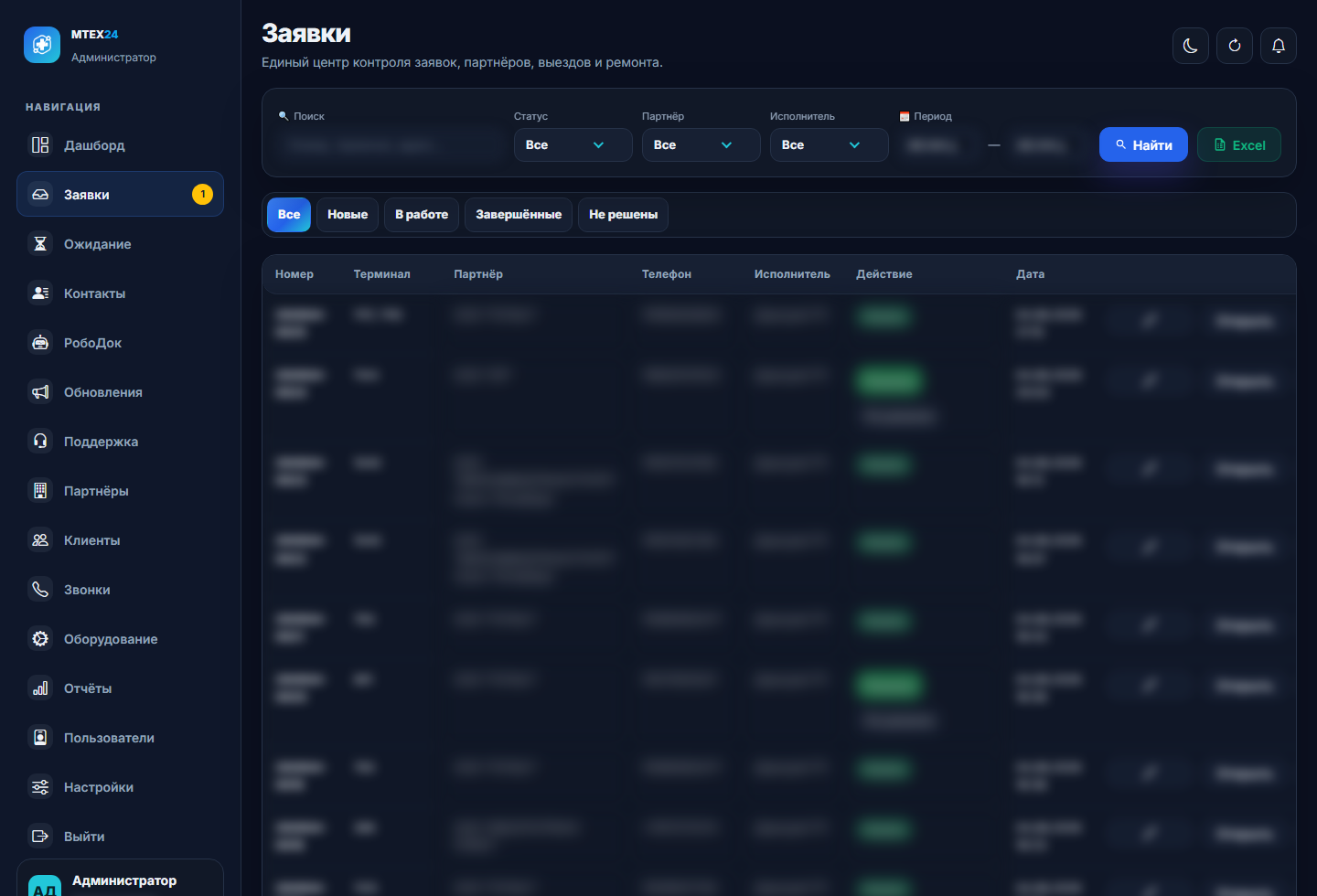The width and height of the screenshot is (1317, 896).
Task: Open РобоДок robot icon
Action: tap(40, 343)
